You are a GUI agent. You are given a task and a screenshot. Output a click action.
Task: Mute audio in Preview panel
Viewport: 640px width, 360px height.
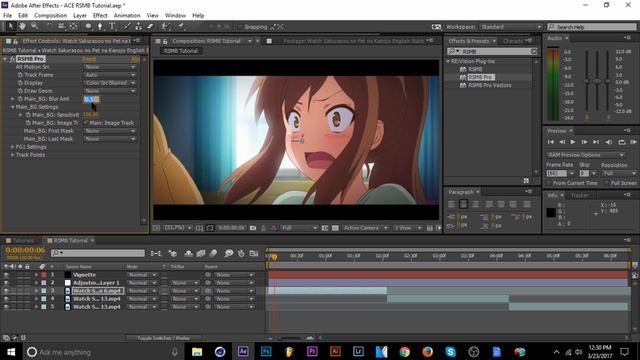tap(609, 142)
